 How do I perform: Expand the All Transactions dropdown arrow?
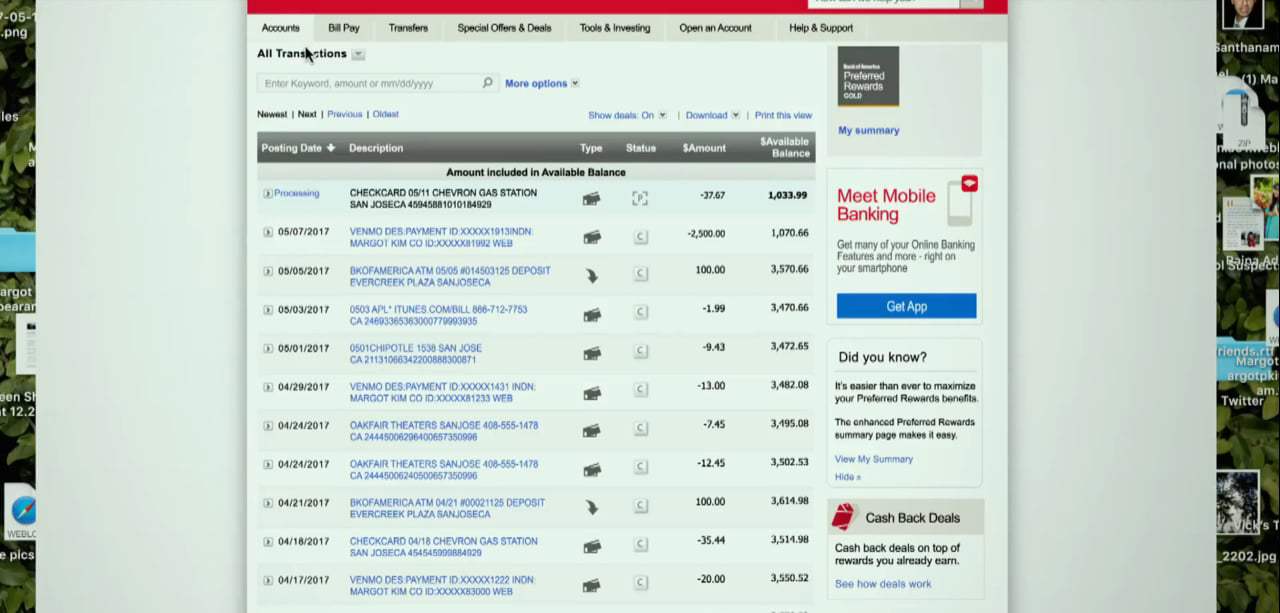(x=358, y=54)
